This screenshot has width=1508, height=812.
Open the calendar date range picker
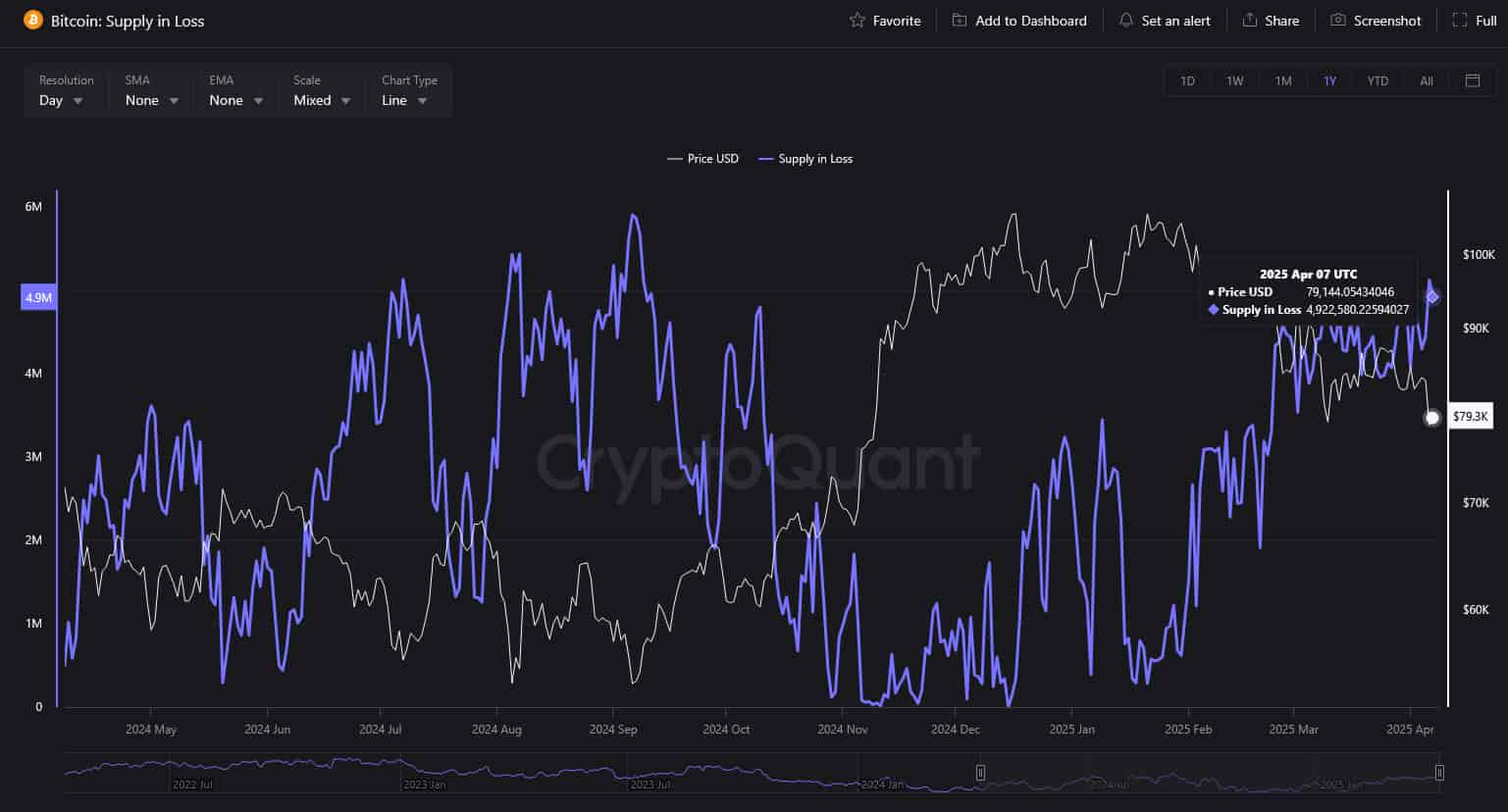point(1472,80)
